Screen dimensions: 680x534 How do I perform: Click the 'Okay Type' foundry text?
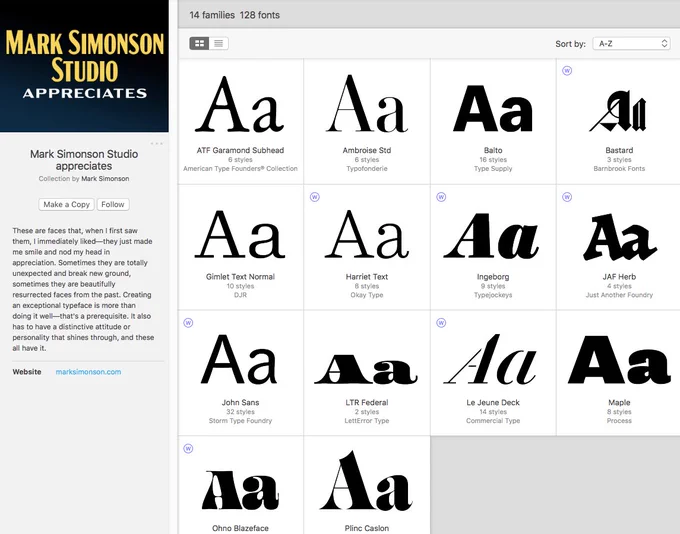[x=367, y=295]
